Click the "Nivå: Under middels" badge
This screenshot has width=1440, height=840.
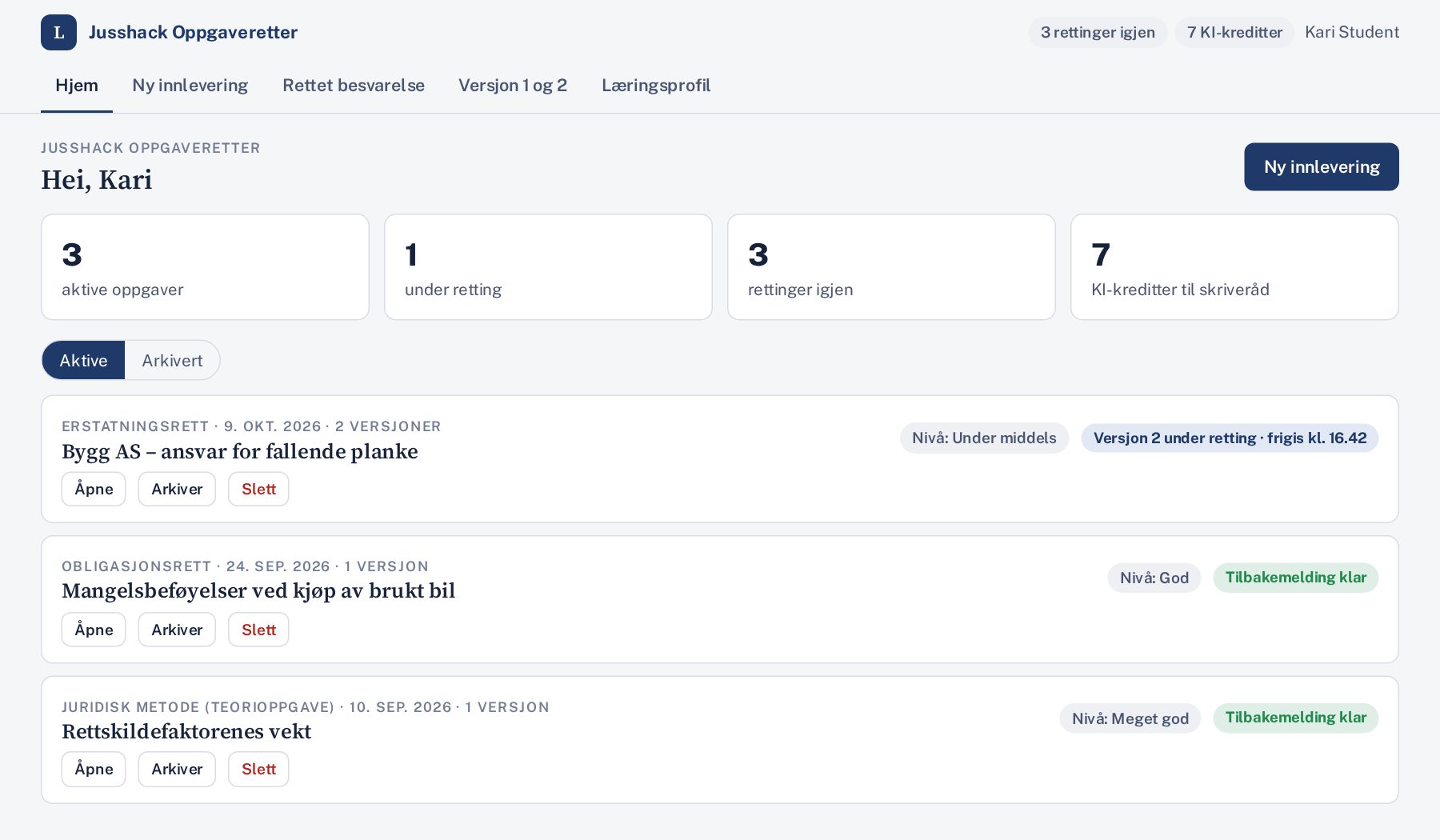point(984,438)
